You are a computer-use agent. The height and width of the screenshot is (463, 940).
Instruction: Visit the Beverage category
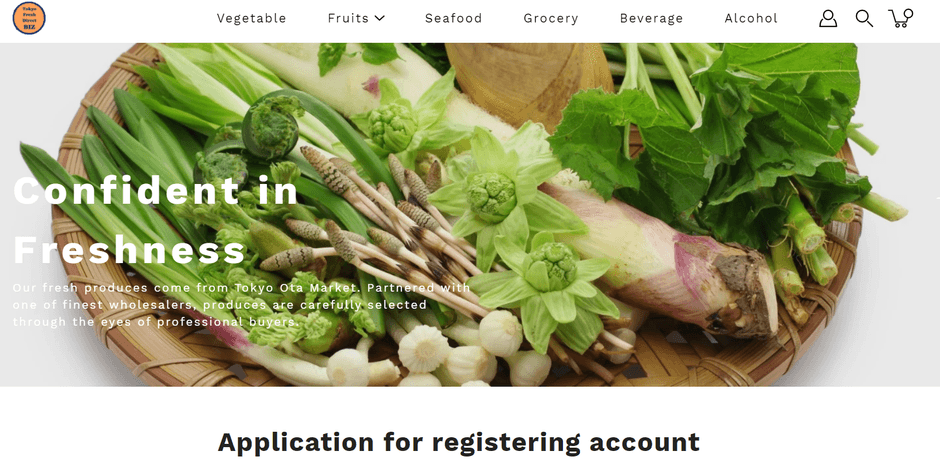[651, 19]
